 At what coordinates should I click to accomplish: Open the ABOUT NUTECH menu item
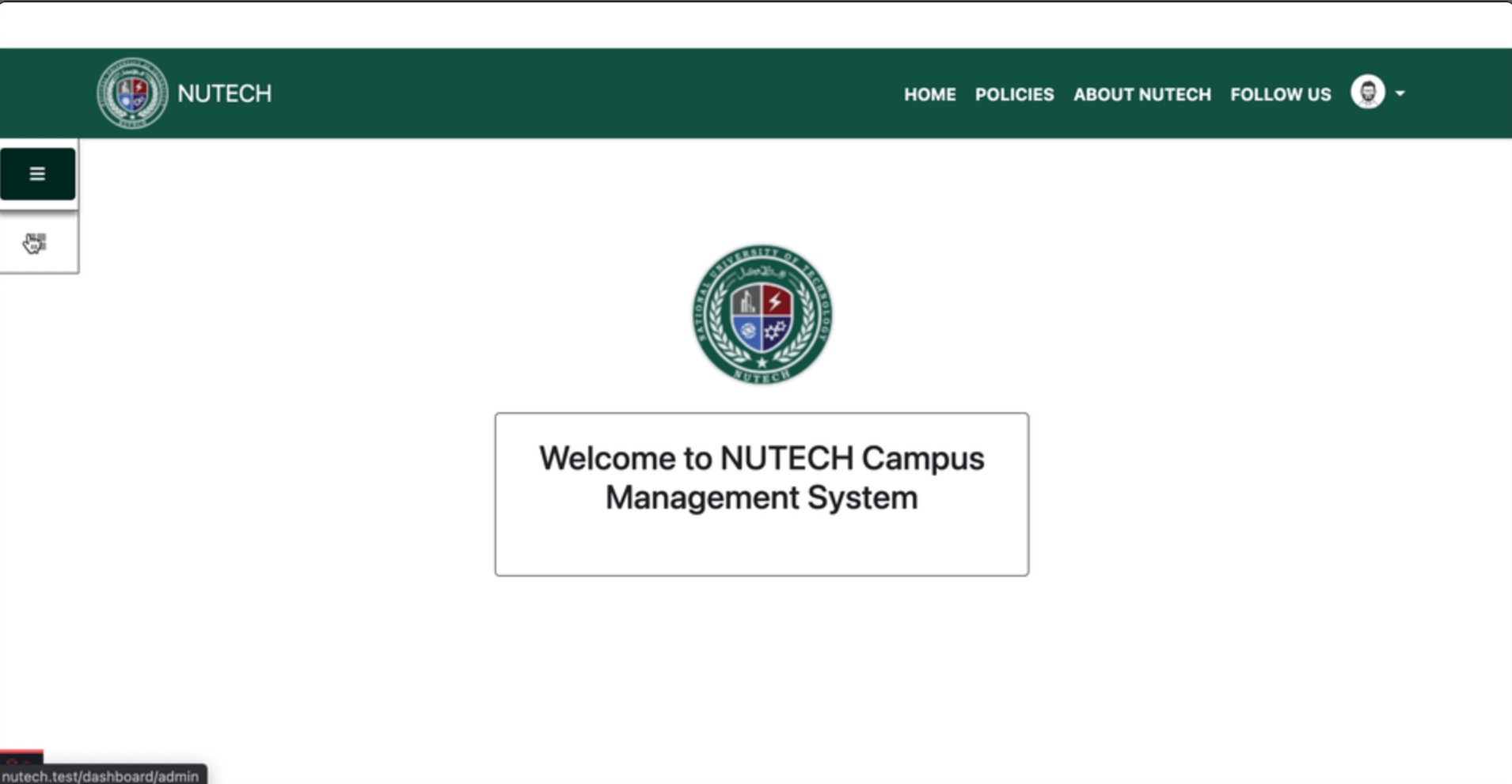coord(1142,94)
